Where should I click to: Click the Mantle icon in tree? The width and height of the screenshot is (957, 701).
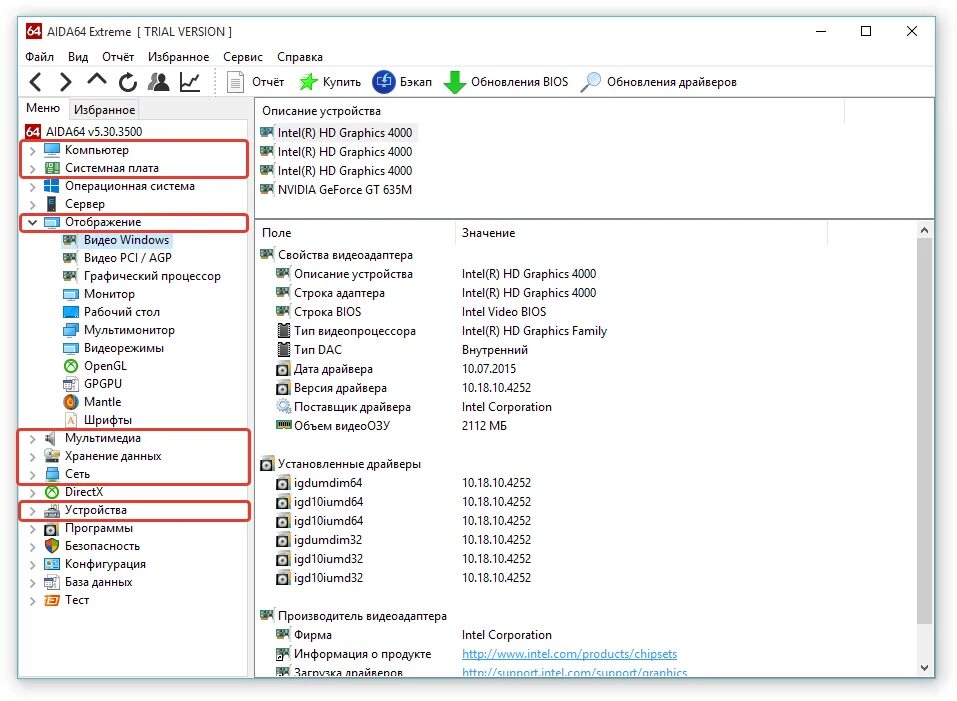point(71,402)
